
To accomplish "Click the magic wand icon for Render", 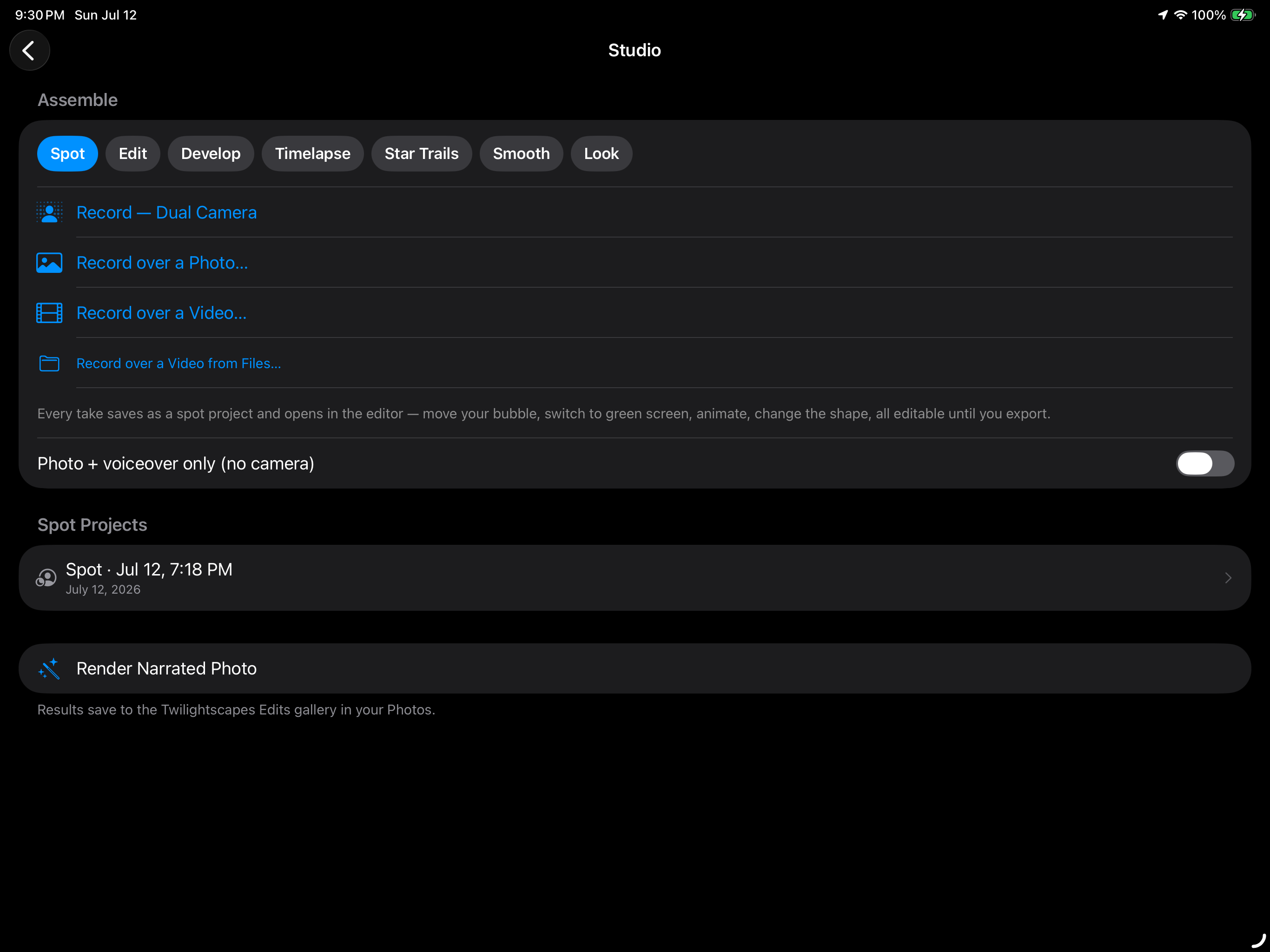I will pyautogui.click(x=49, y=668).
